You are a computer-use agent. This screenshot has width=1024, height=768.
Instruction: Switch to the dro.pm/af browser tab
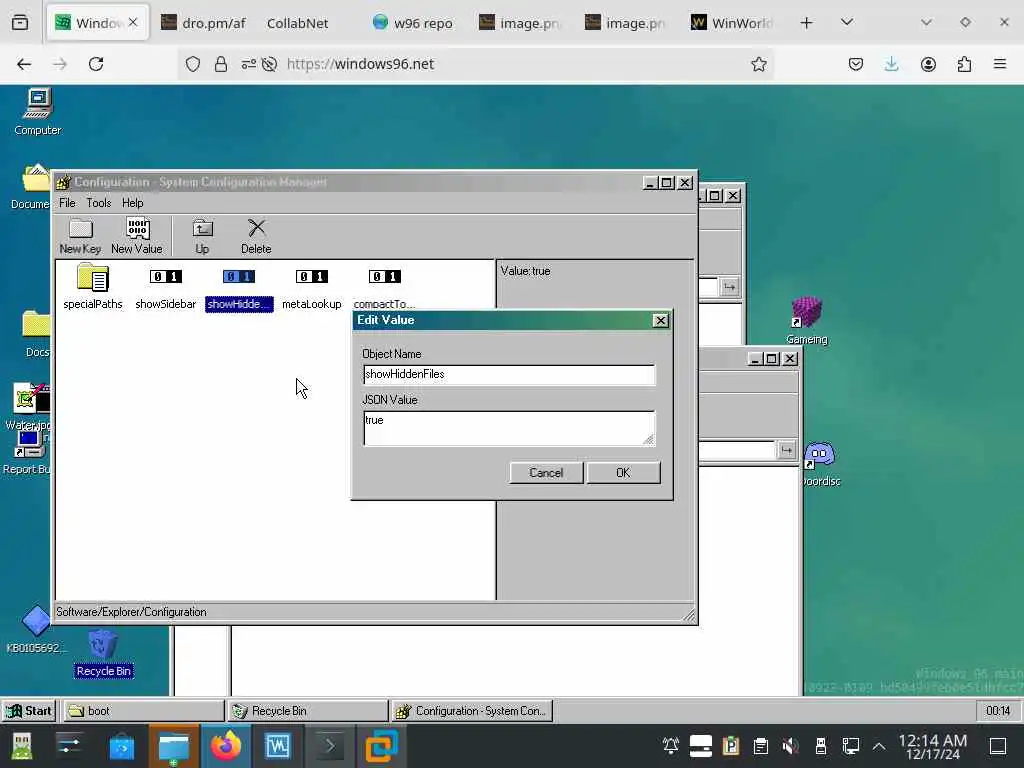204,23
